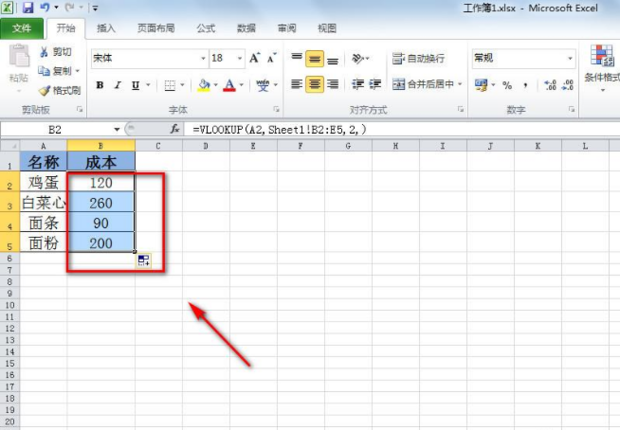Toggle underline formatting
Viewport: 620px width, 430px height.
click(135, 85)
